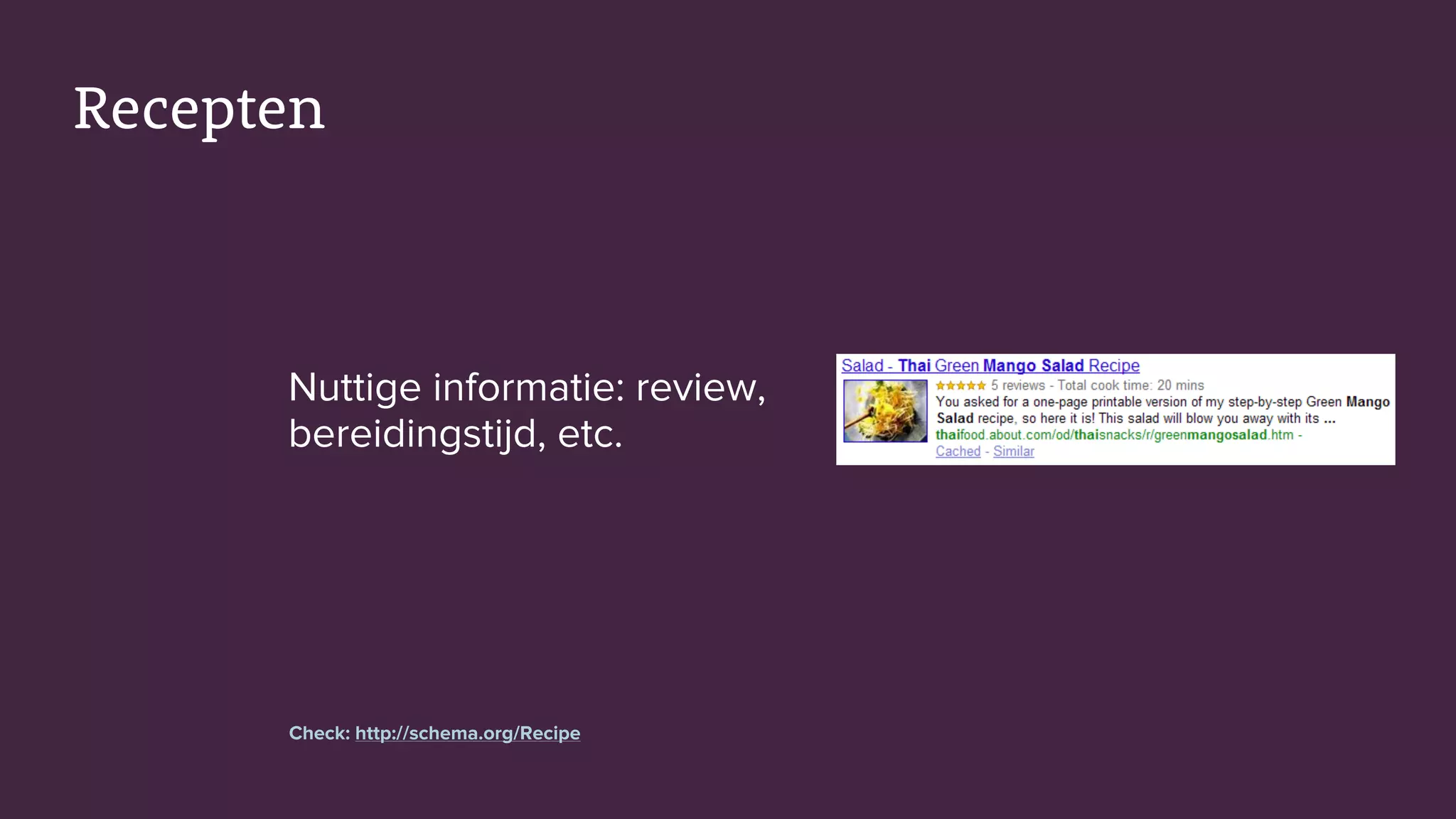Click snippet line 'Salad recipe, so here it is!'
The height and width of the screenshot is (819, 1456).
[x=1135, y=418]
